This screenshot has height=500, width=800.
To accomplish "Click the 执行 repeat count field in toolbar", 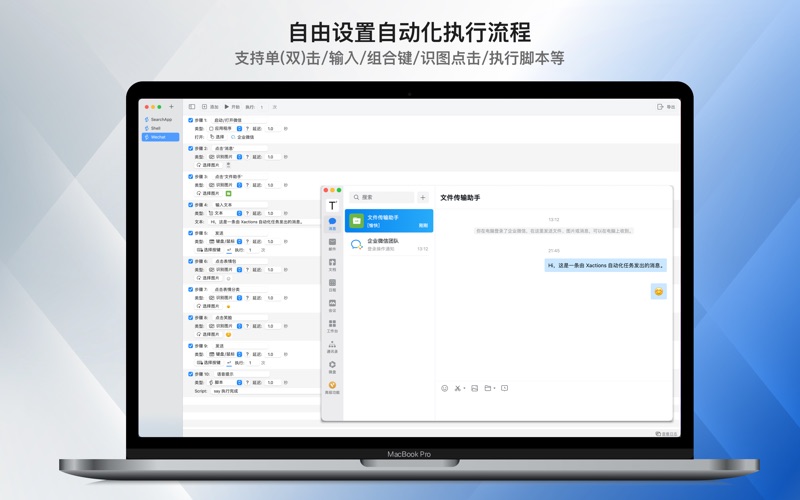I will (262, 107).
